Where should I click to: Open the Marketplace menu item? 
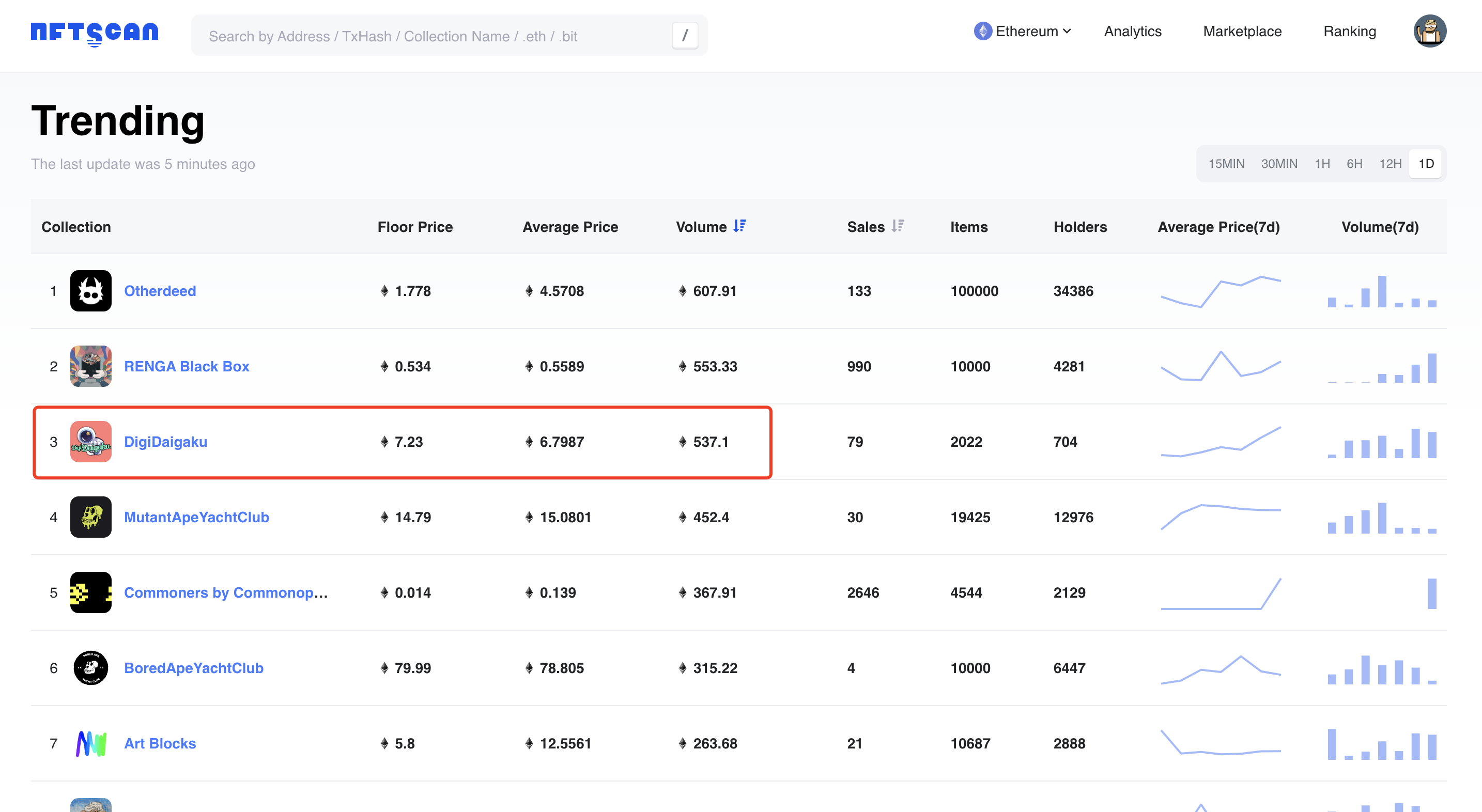[x=1242, y=31]
